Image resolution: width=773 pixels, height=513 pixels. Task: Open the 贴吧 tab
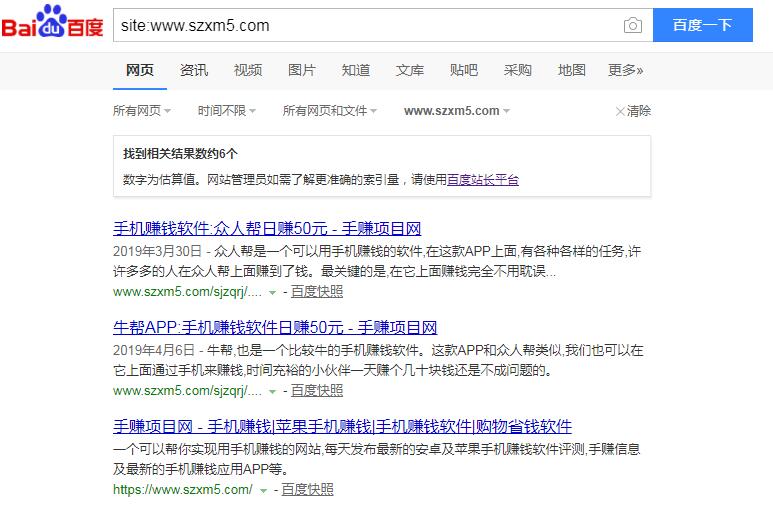463,70
